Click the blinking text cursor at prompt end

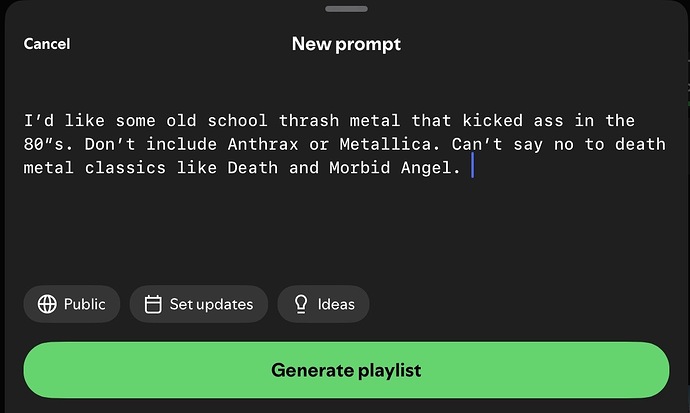click(x=472, y=167)
